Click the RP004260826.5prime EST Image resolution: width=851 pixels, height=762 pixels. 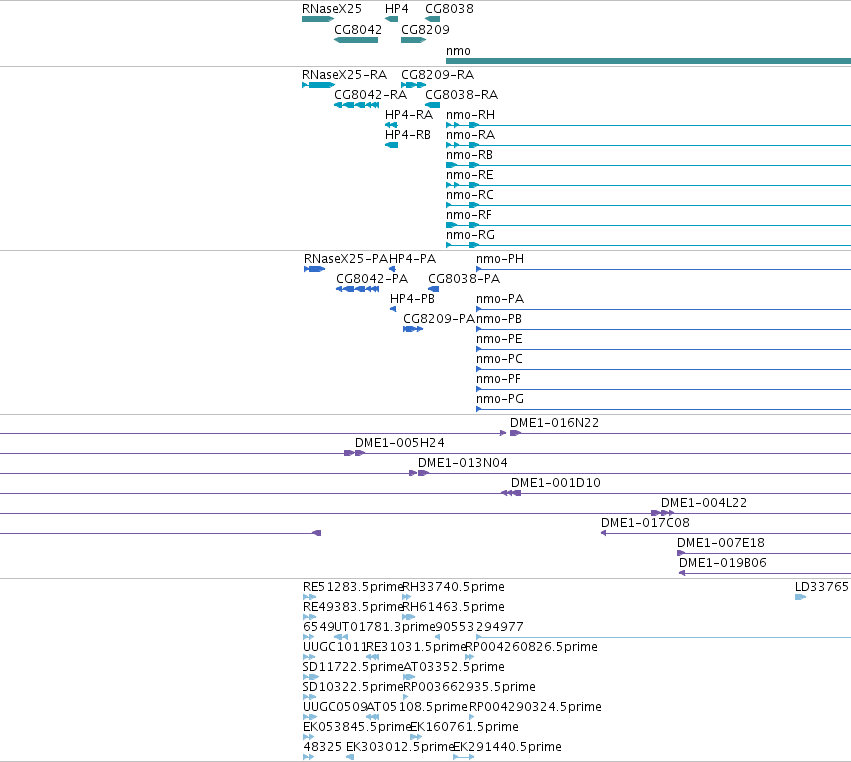tap(469, 657)
